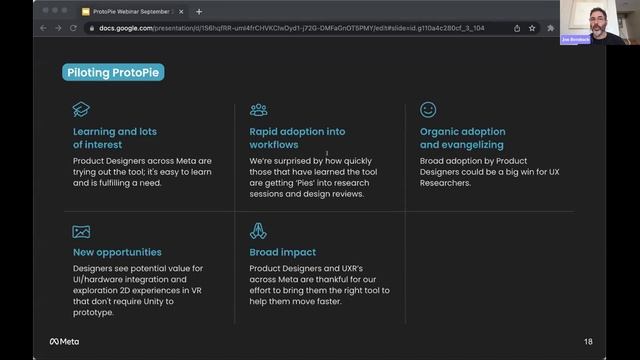
Task: Click the paragraph starting 'We're surprised by how quickly'
Action: 313,177
